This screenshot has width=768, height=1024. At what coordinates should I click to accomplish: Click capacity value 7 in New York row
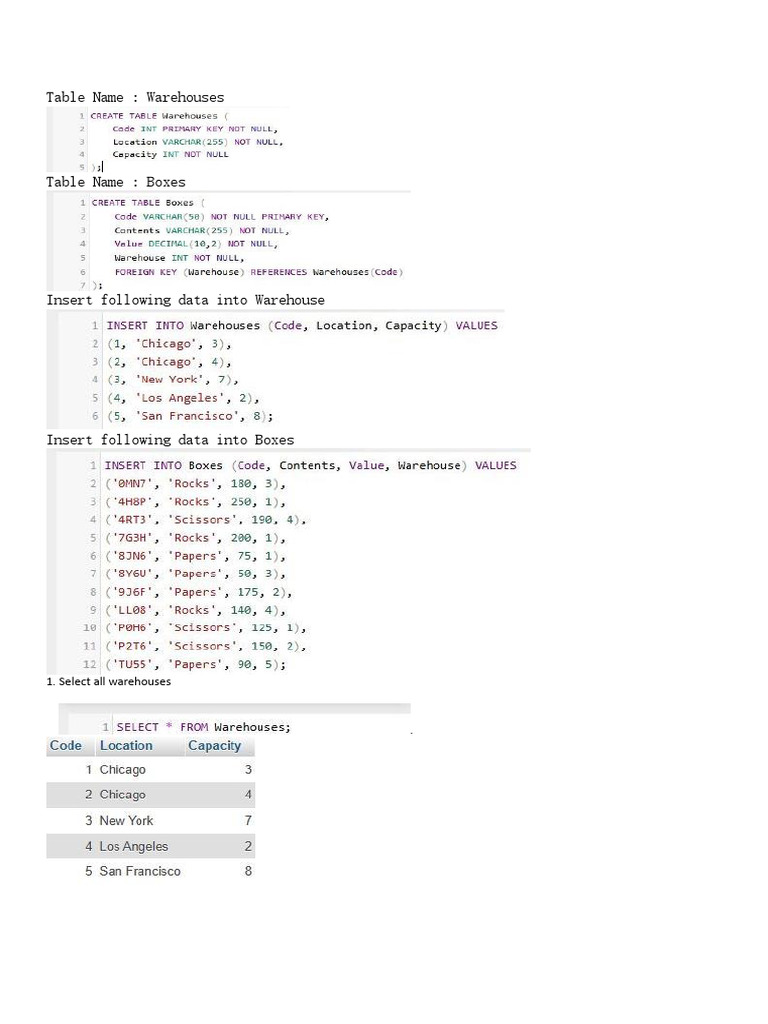(x=248, y=821)
